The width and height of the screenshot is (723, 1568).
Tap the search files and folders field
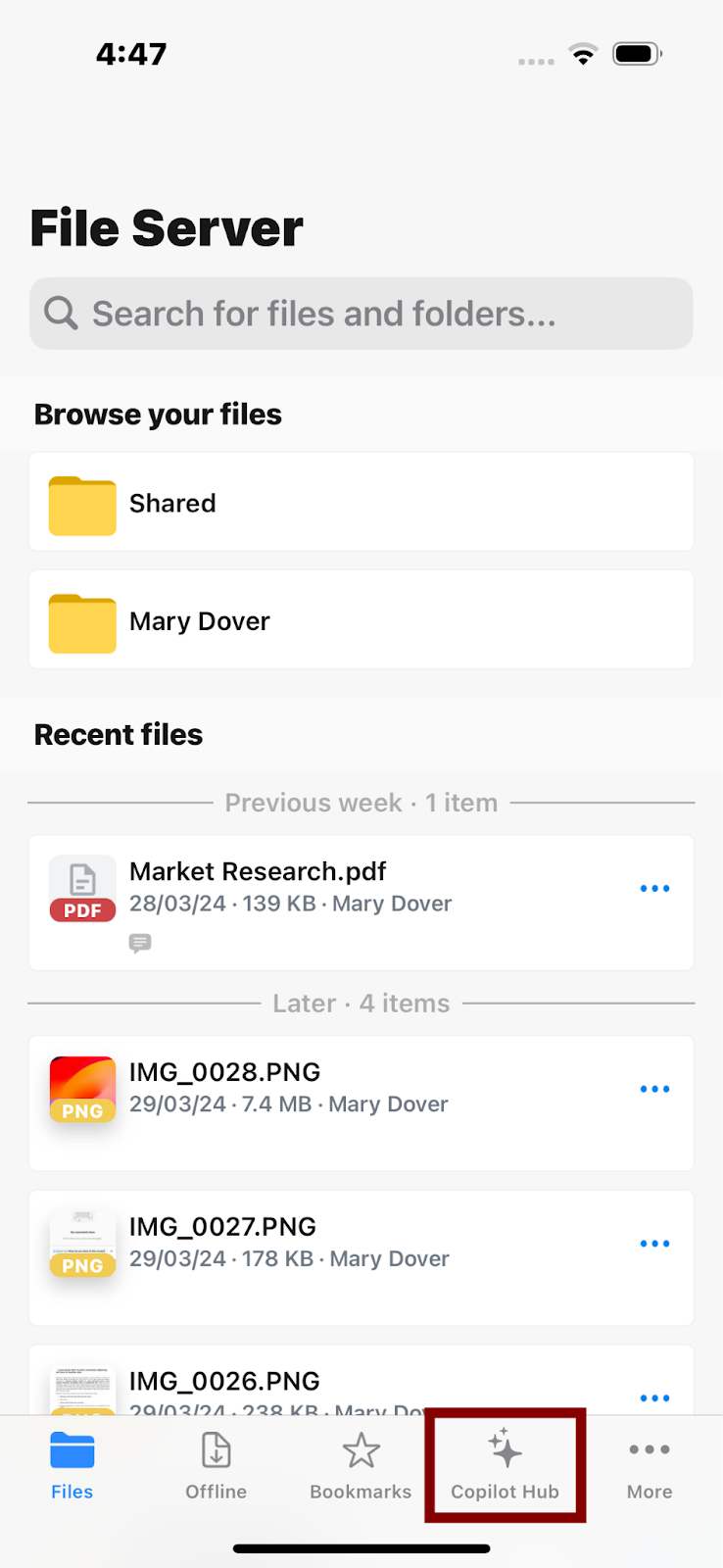[361, 314]
